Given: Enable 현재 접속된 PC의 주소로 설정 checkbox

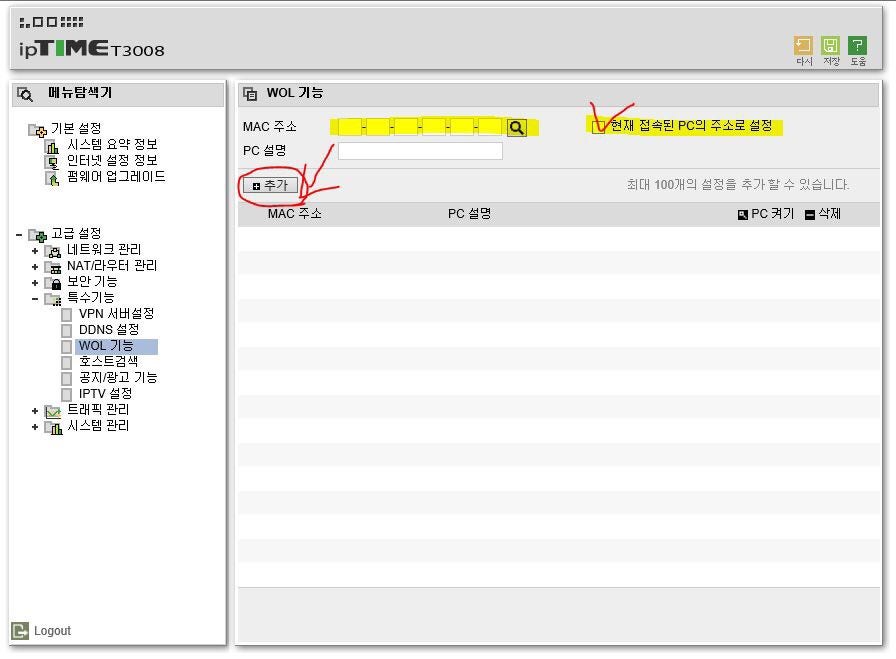Looking at the screenshot, I should tap(600, 127).
